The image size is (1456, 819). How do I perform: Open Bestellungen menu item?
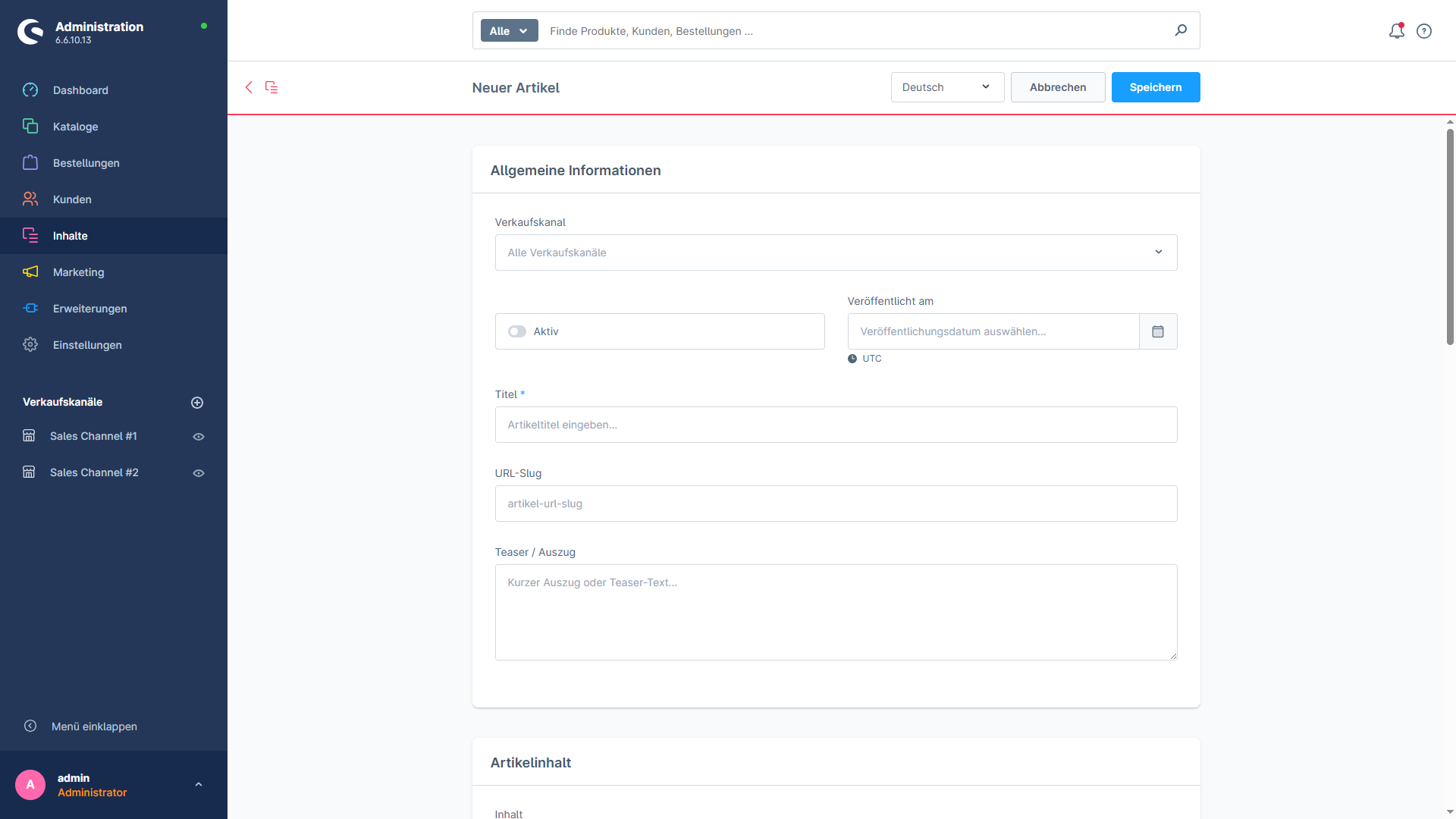pos(114,163)
